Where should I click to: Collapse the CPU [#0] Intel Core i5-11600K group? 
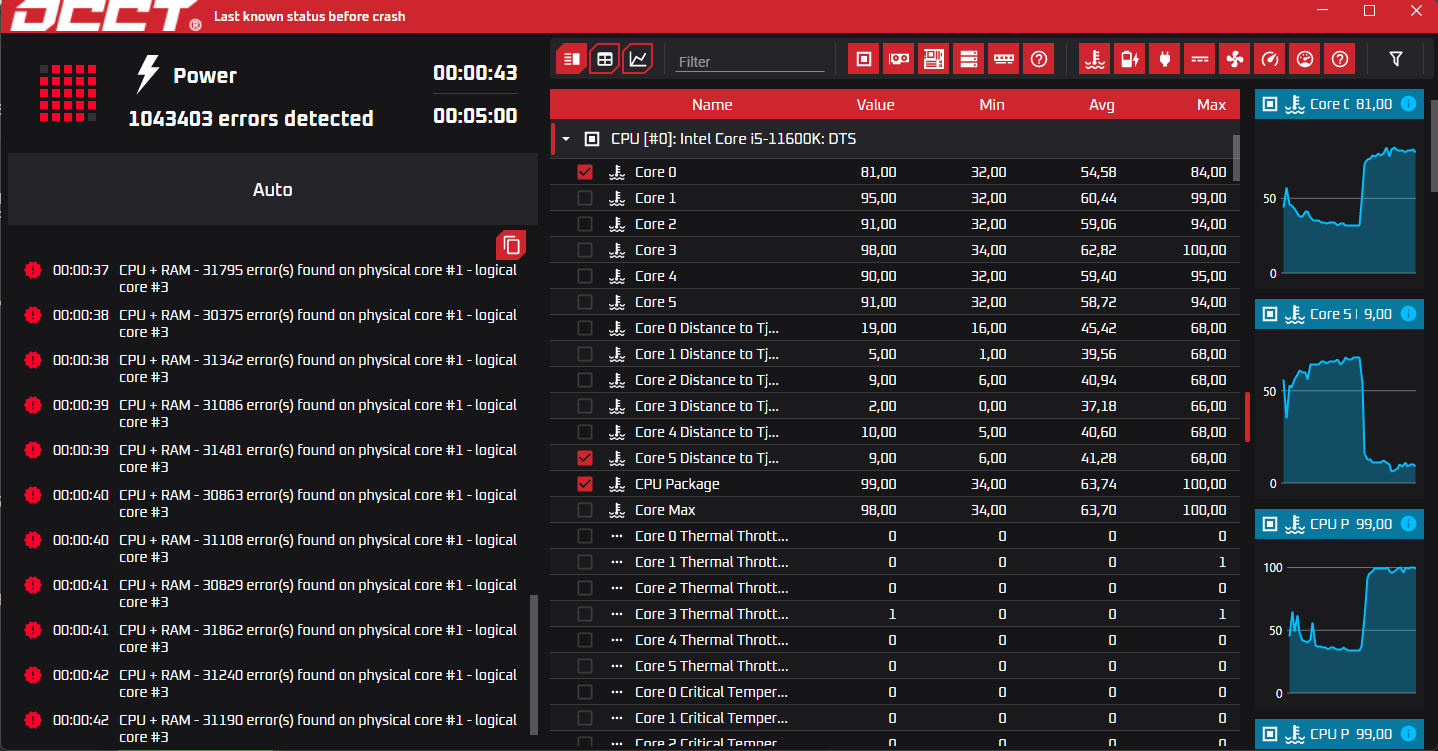566,139
